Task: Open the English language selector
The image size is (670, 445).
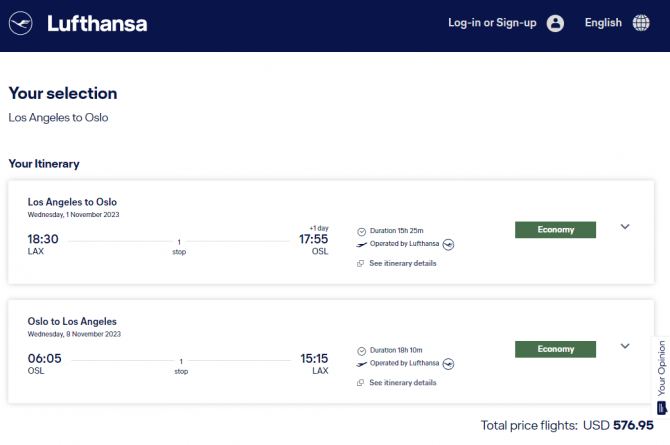Action: 603,23
